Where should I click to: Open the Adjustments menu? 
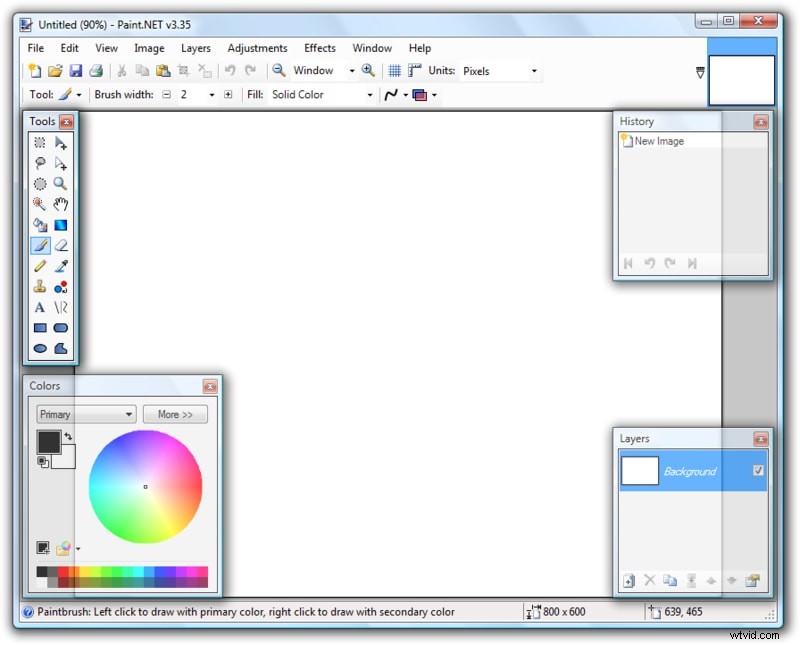(x=257, y=47)
